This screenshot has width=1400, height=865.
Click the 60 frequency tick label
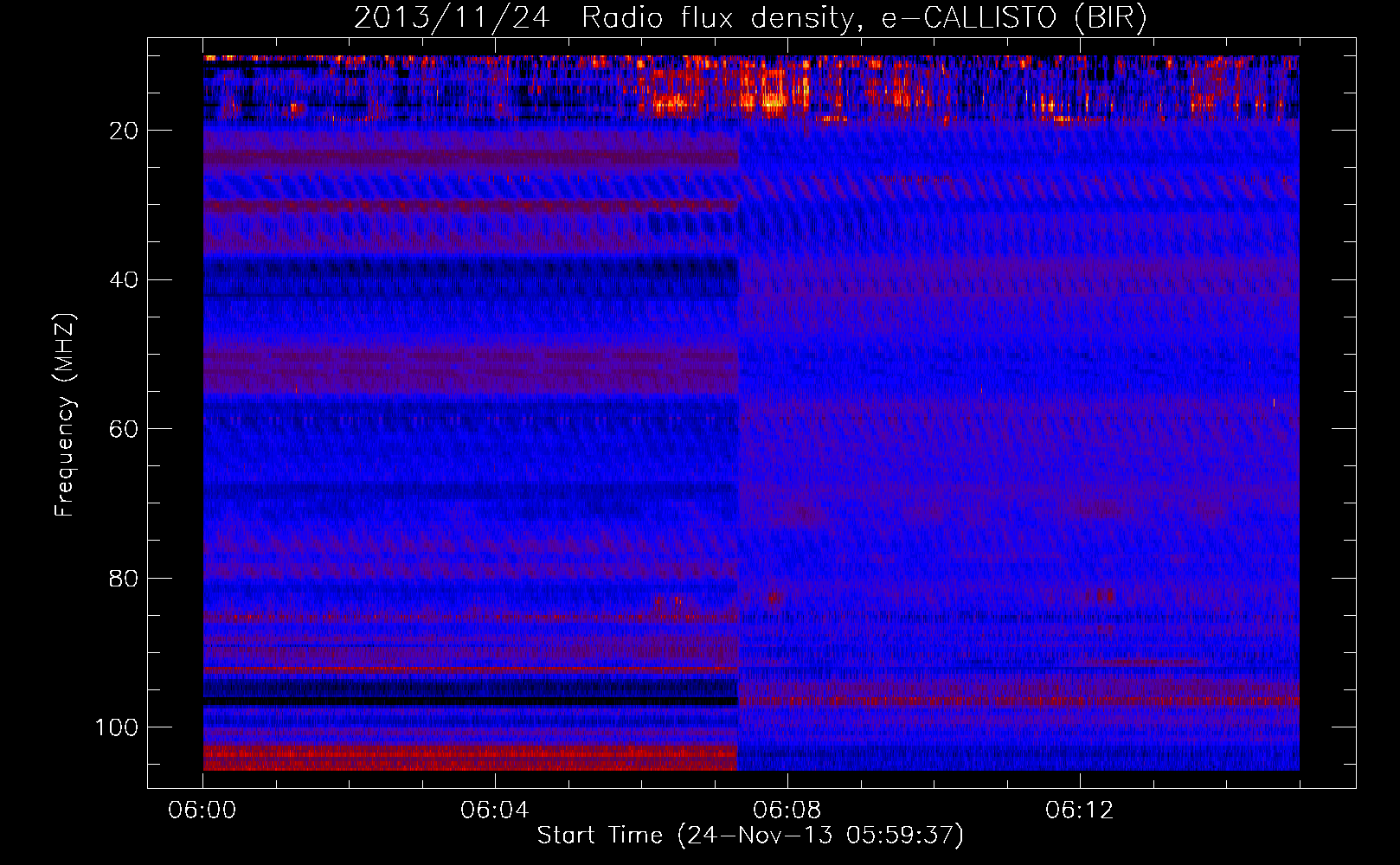[125, 430]
